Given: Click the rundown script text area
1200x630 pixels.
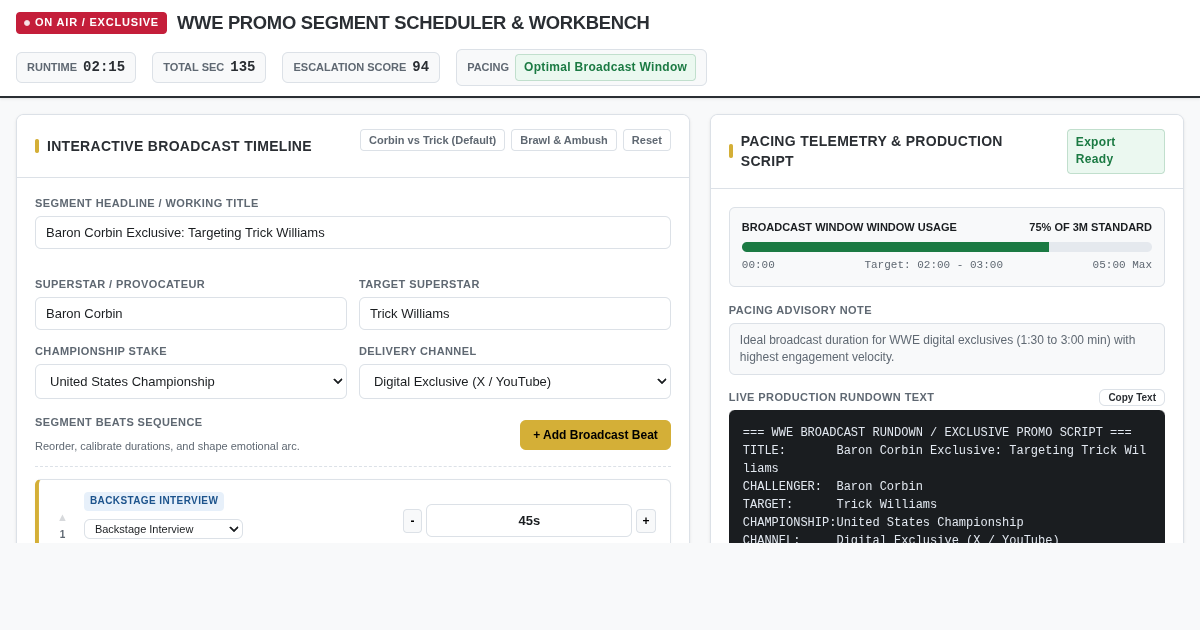Looking at the screenshot, I should click(x=946, y=477).
